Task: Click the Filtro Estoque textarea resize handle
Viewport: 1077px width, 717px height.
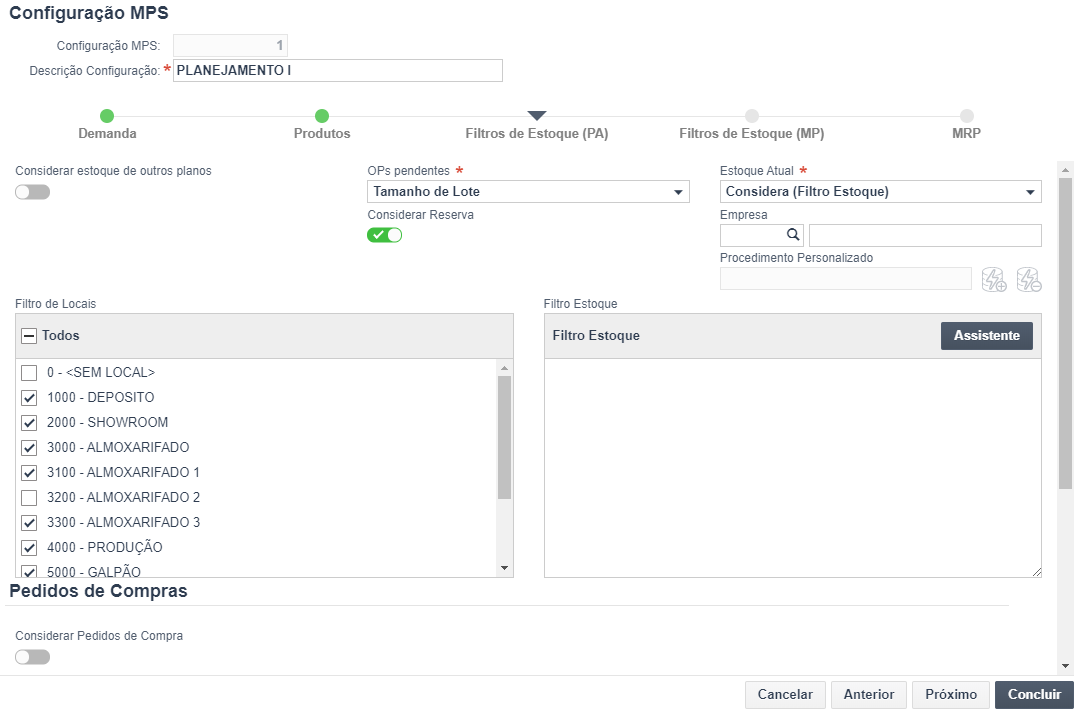Action: coord(1036,572)
